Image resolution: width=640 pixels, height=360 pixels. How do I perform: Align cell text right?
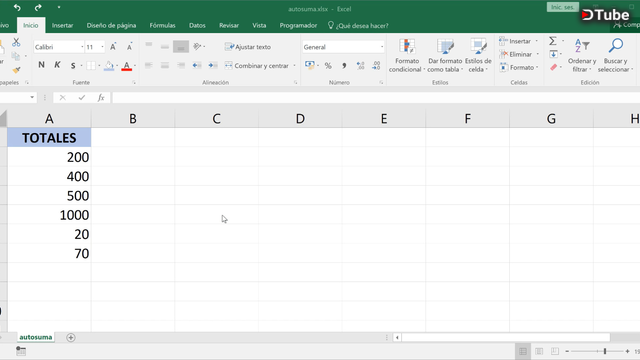point(180,65)
